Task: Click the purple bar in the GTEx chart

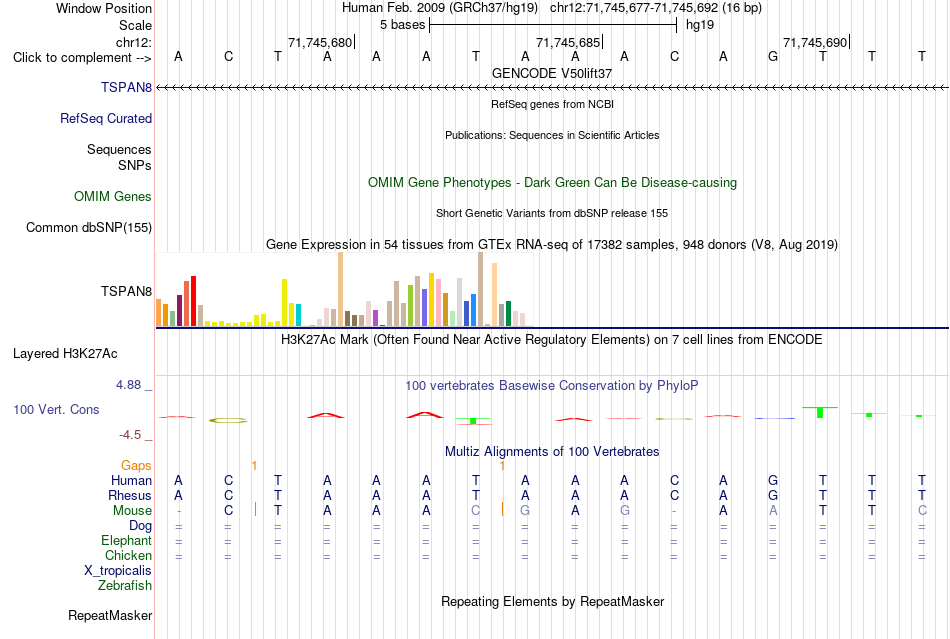Action: click(x=375, y=318)
